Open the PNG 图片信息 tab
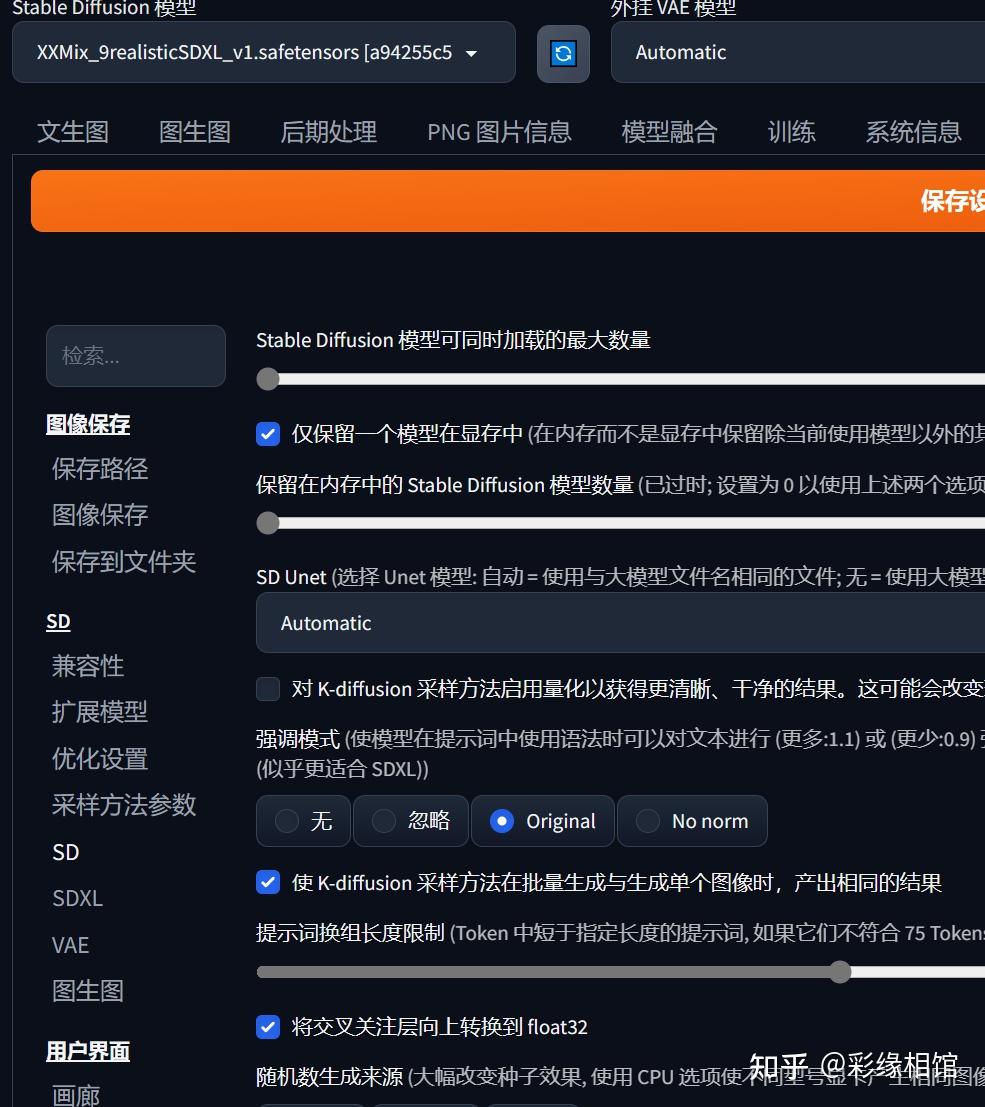 coord(498,131)
